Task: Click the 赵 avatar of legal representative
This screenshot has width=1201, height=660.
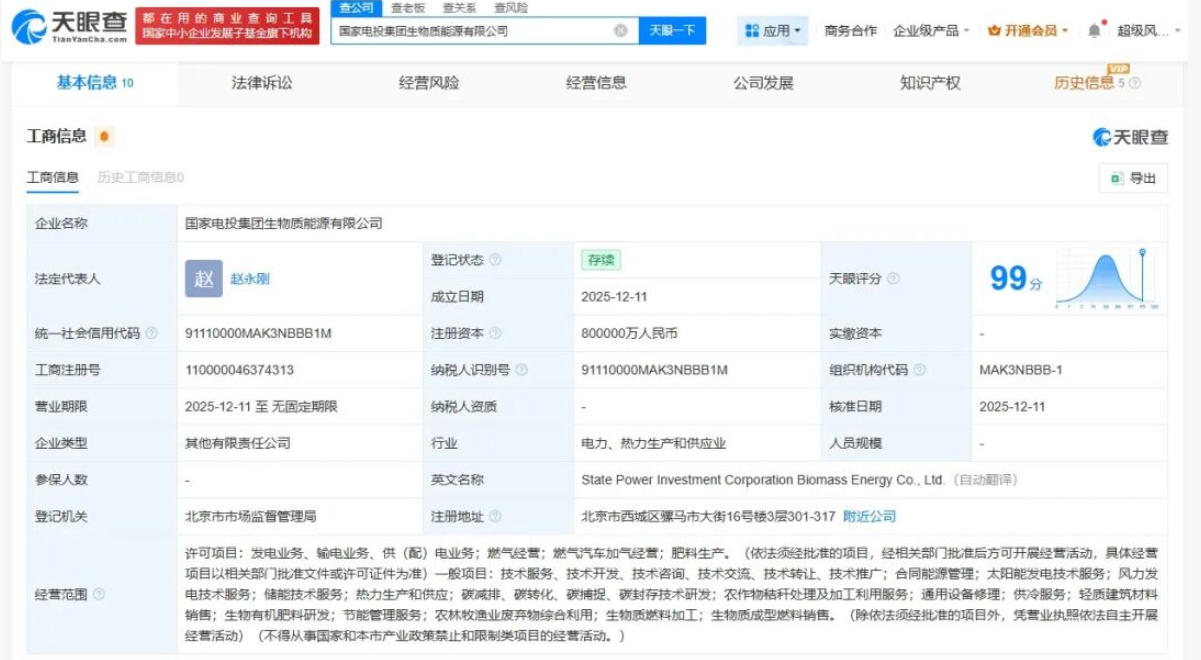Action: [x=203, y=279]
